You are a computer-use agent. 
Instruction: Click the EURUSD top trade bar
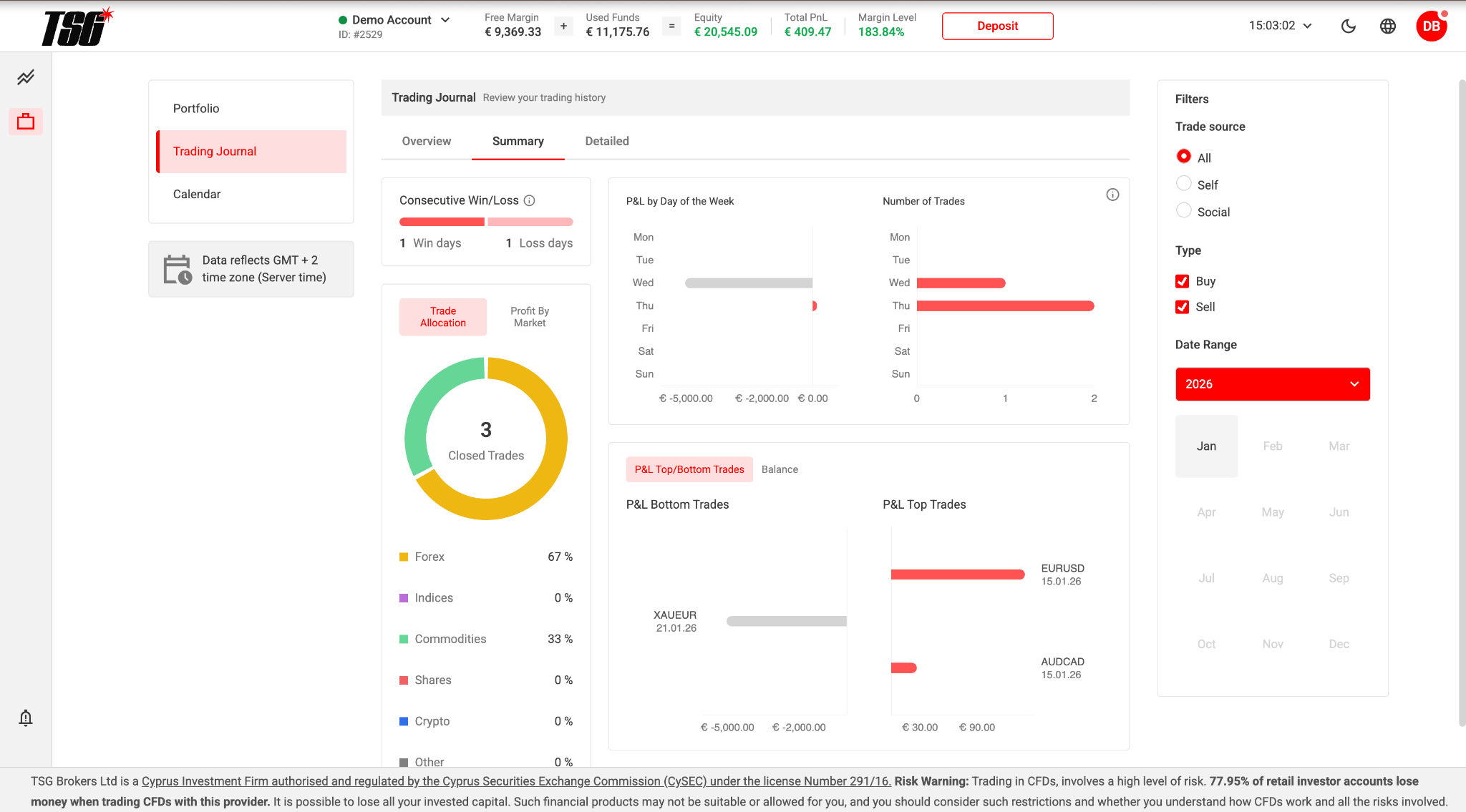point(958,574)
